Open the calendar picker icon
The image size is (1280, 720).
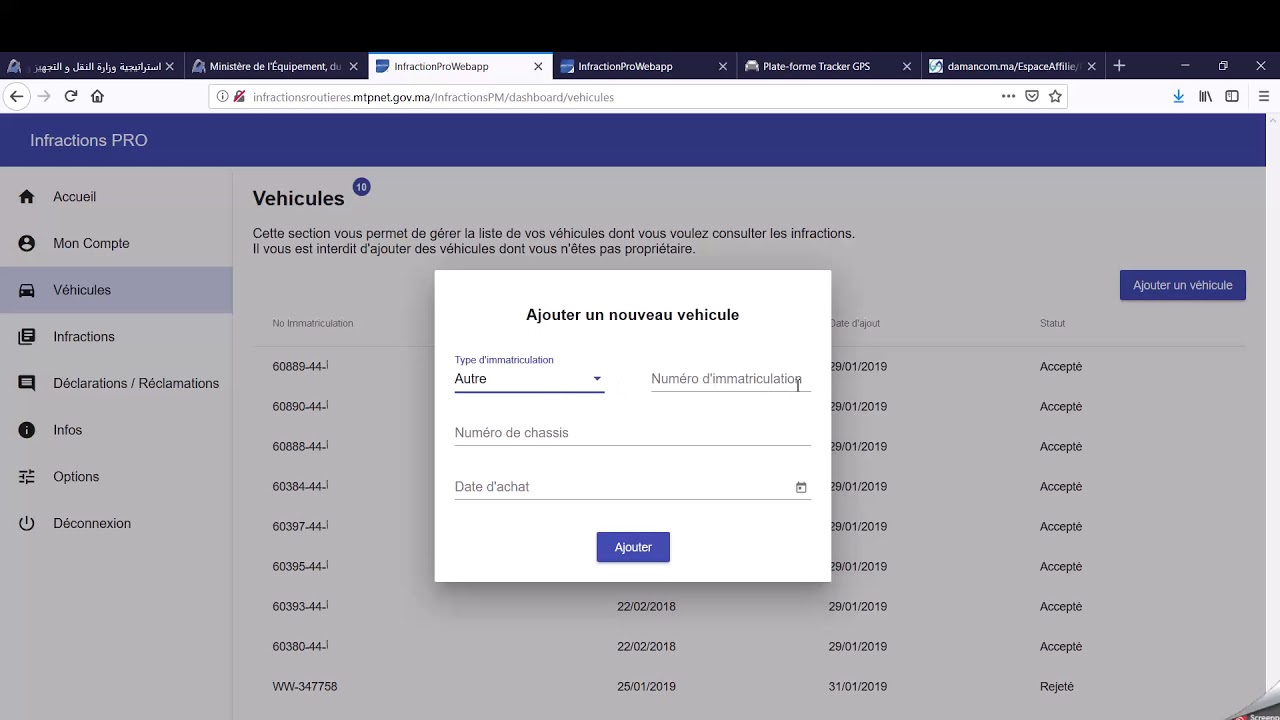[801, 487]
